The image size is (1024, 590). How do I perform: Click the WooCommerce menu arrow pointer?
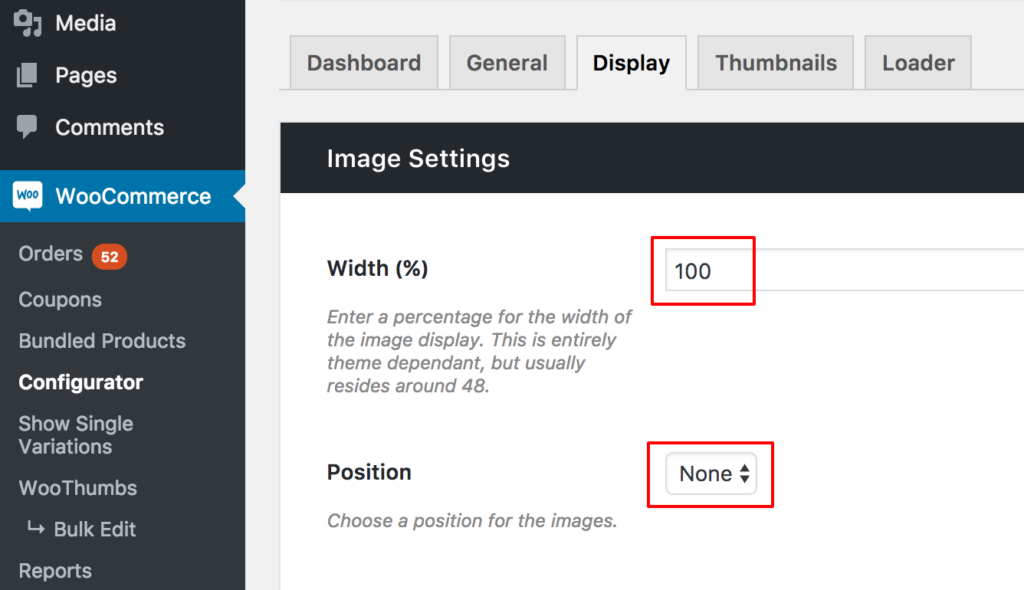(x=238, y=196)
